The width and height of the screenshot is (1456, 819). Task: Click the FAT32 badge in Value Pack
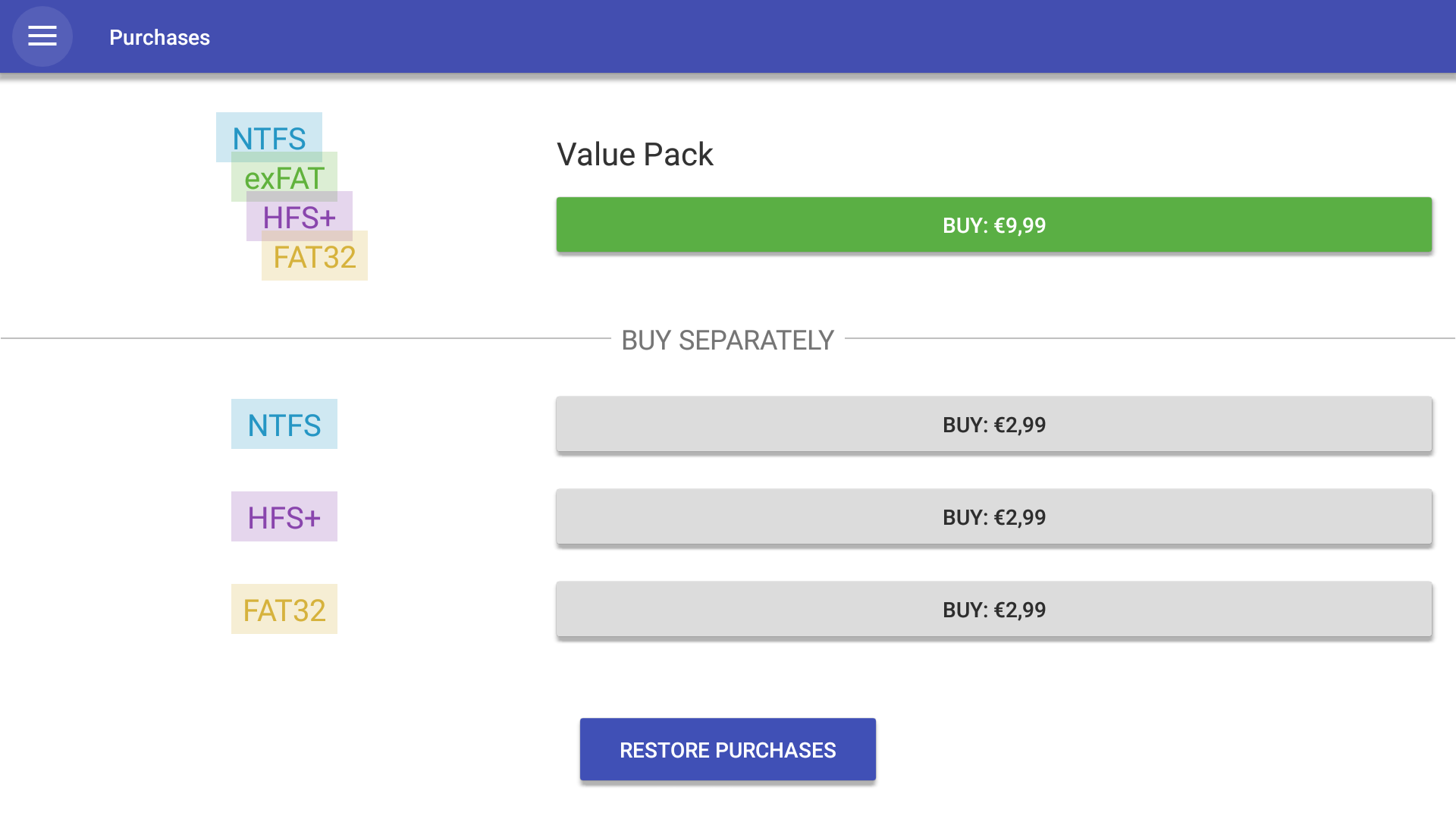tap(315, 258)
